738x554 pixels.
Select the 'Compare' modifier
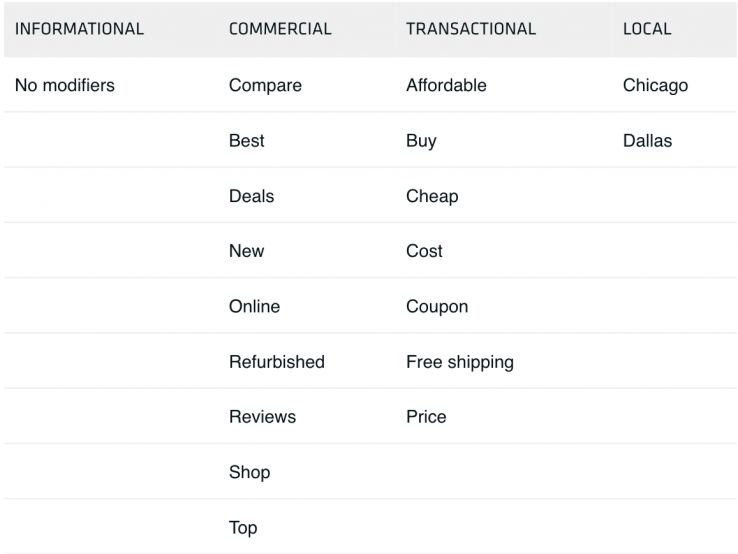(x=265, y=86)
